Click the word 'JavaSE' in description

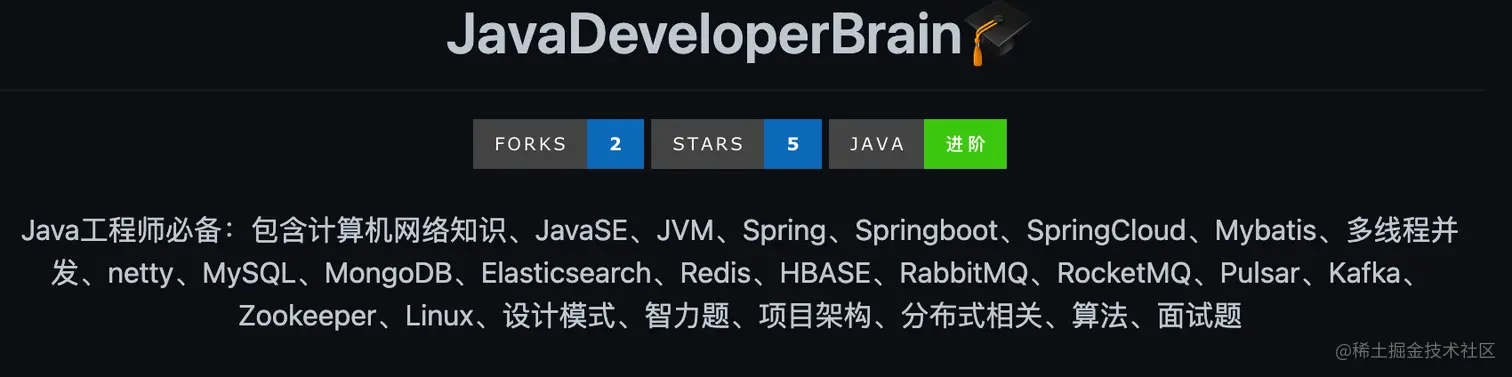(581, 231)
